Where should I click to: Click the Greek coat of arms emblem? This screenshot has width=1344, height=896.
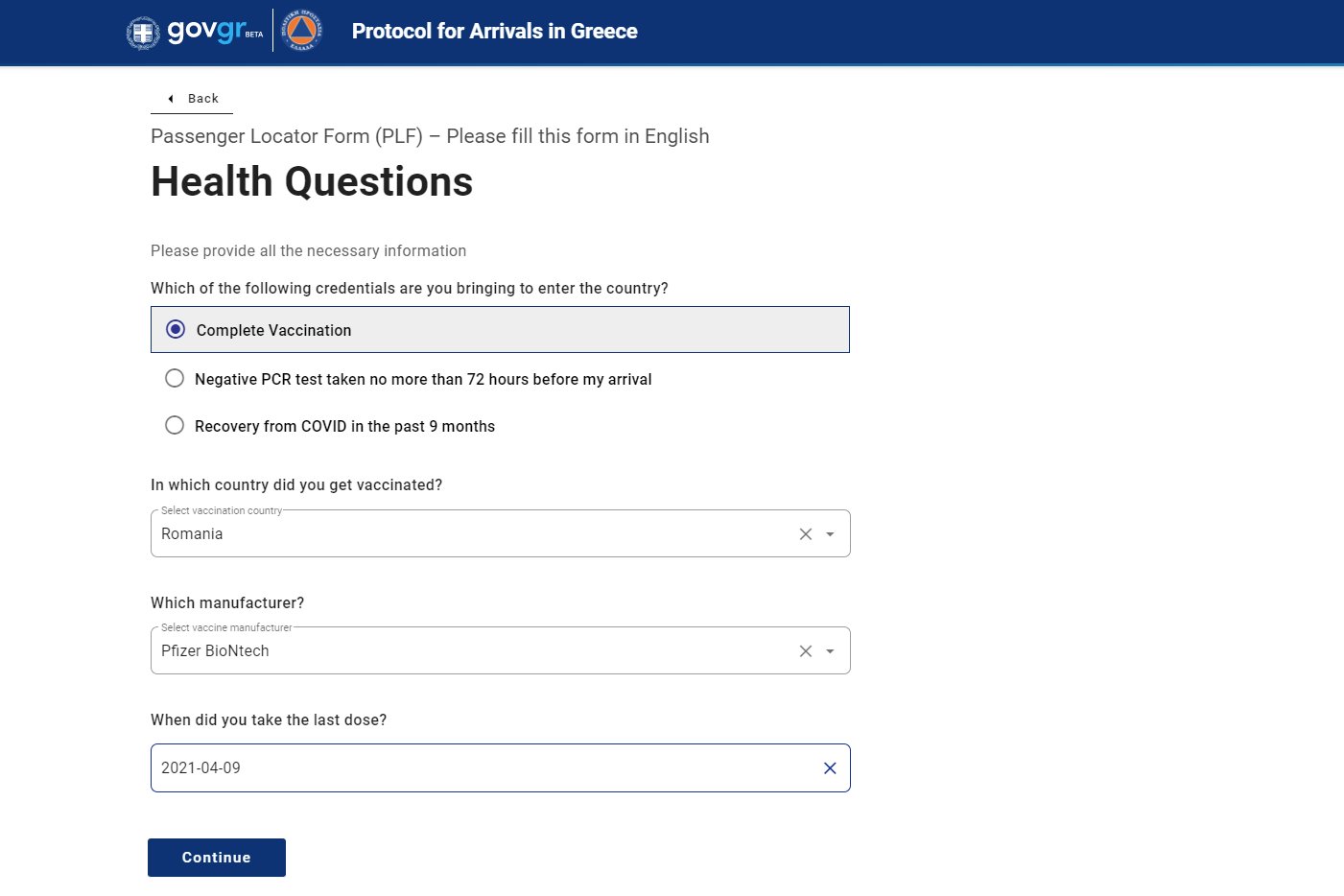point(143,33)
